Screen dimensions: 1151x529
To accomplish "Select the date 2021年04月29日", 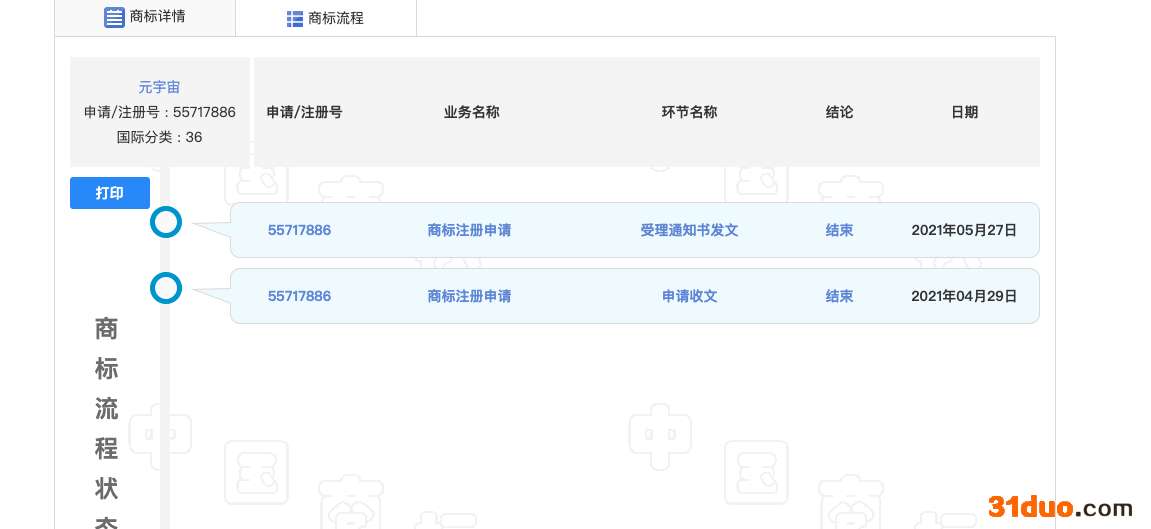I will click(x=963, y=296).
